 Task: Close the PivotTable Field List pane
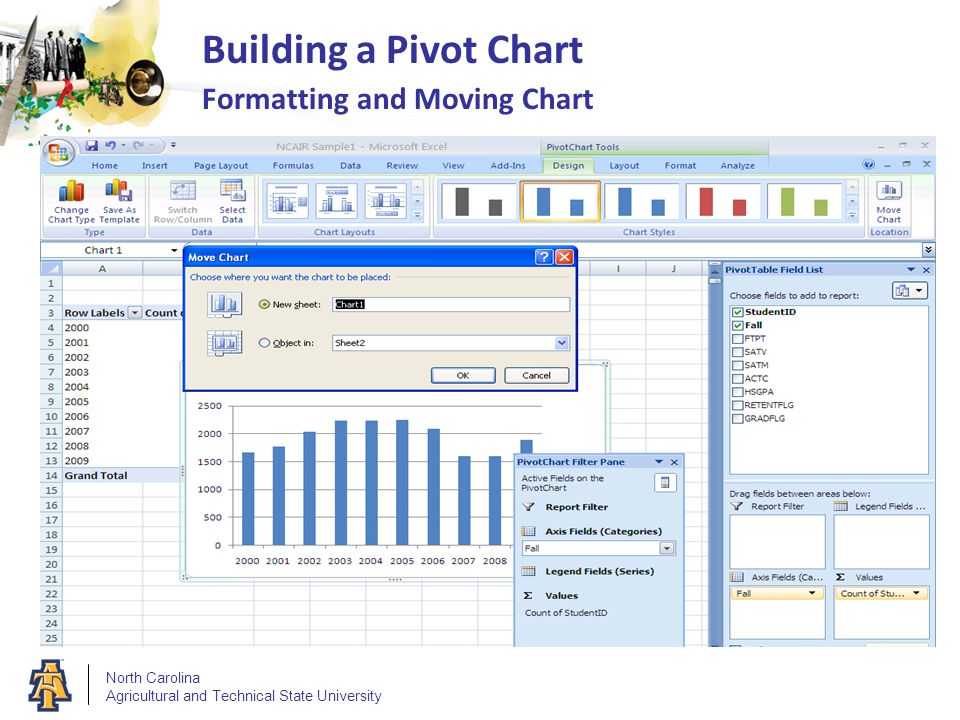point(926,270)
